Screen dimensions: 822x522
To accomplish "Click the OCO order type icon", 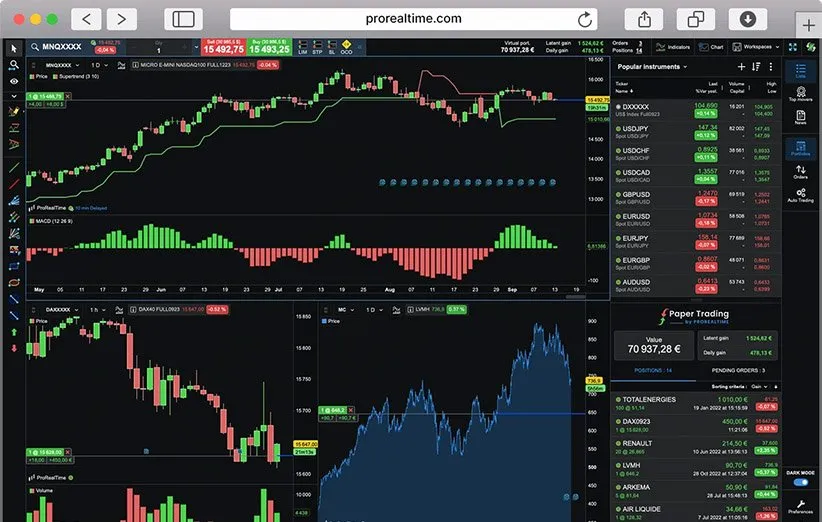I will click(346, 47).
